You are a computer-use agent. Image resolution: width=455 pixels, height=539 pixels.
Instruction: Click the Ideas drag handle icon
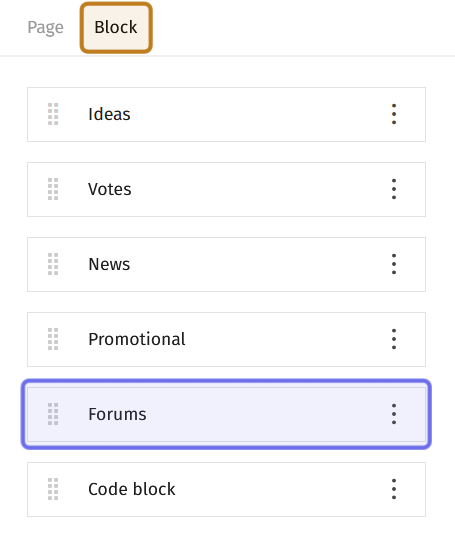[x=53, y=114]
